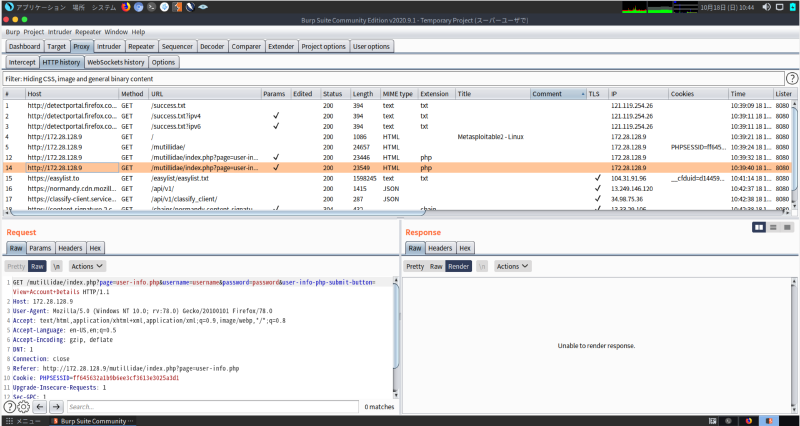The width and height of the screenshot is (800, 426).
Task: Click the request Search input field
Action: (212, 407)
